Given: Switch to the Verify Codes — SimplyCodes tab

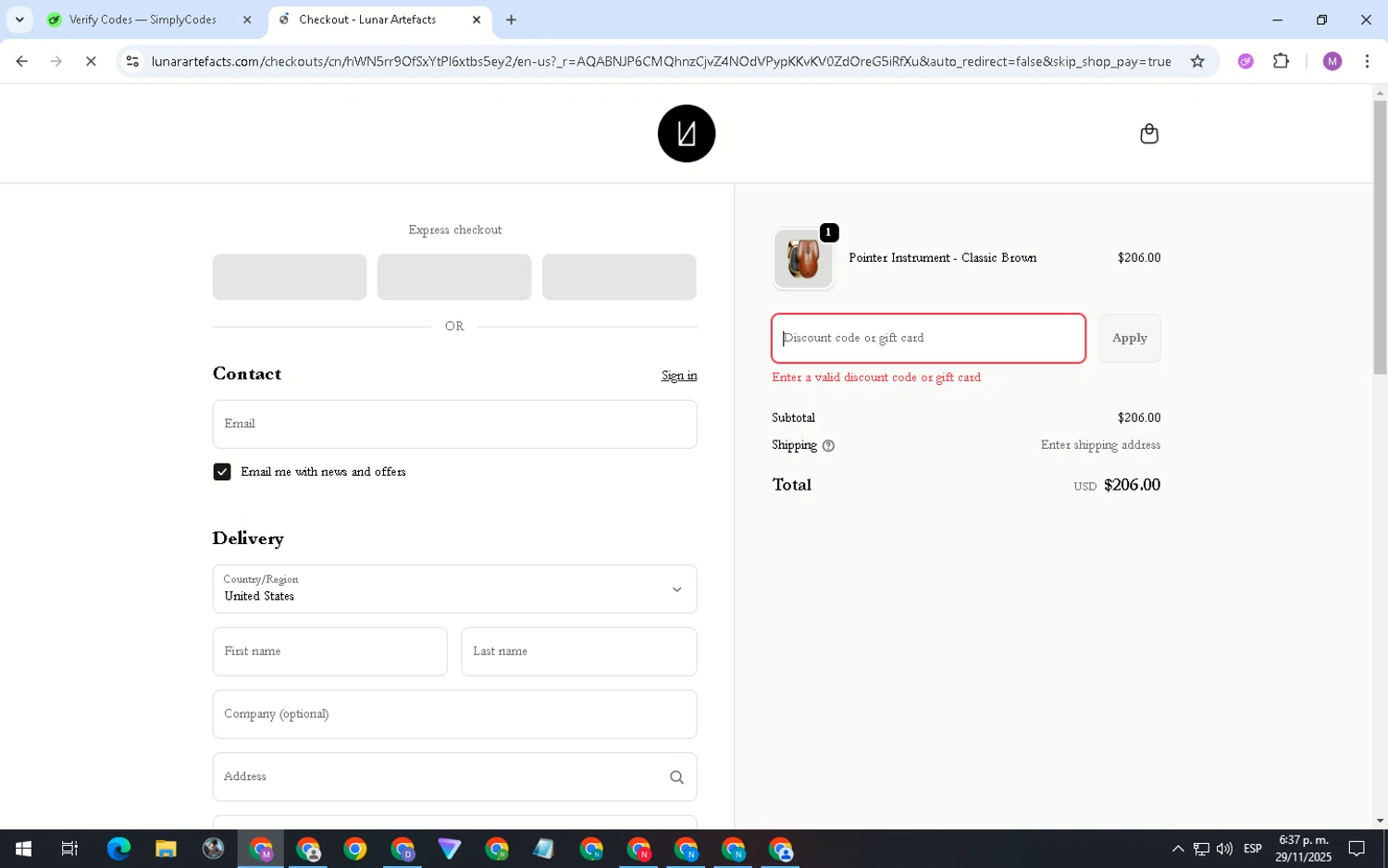Looking at the screenshot, I should [x=143, y=19].
